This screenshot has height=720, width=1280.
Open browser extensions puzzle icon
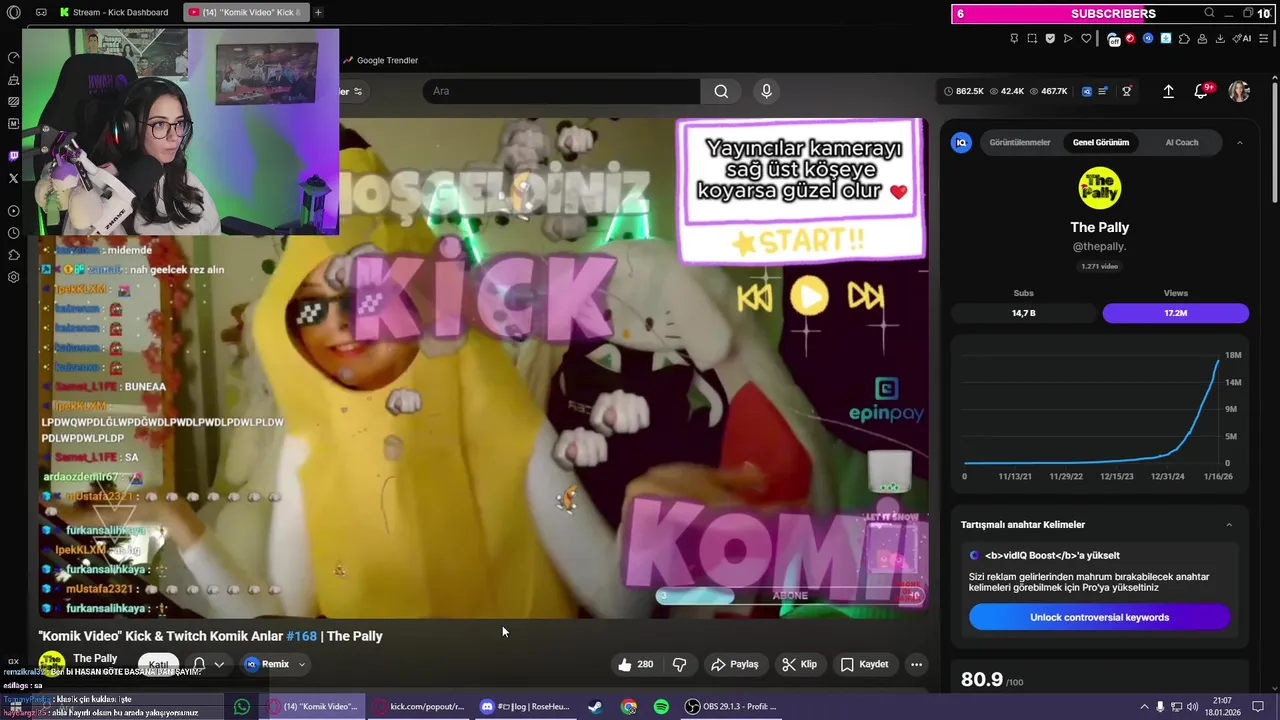(1184, 39)
